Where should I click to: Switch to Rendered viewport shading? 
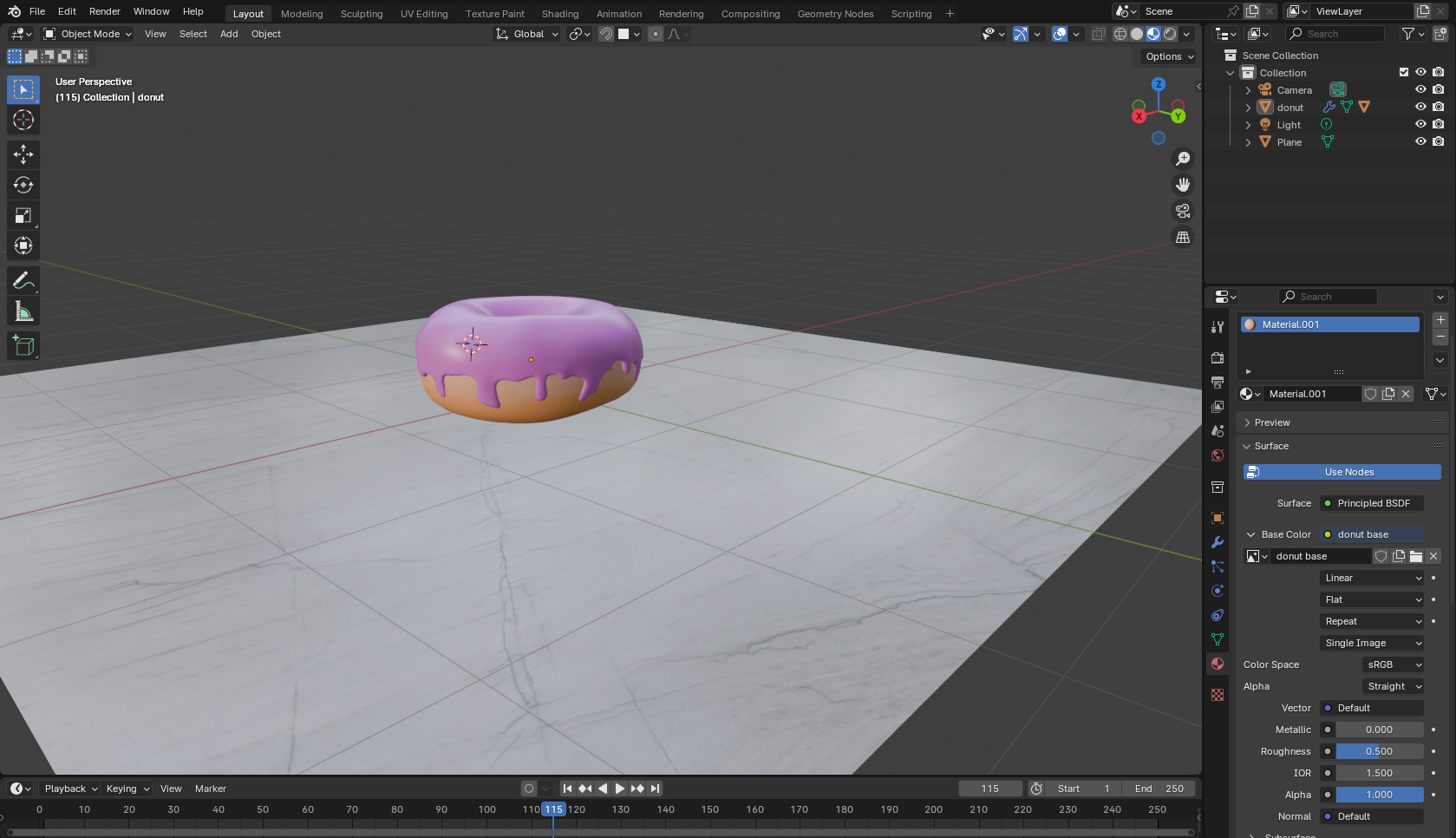coord(1170,34)
